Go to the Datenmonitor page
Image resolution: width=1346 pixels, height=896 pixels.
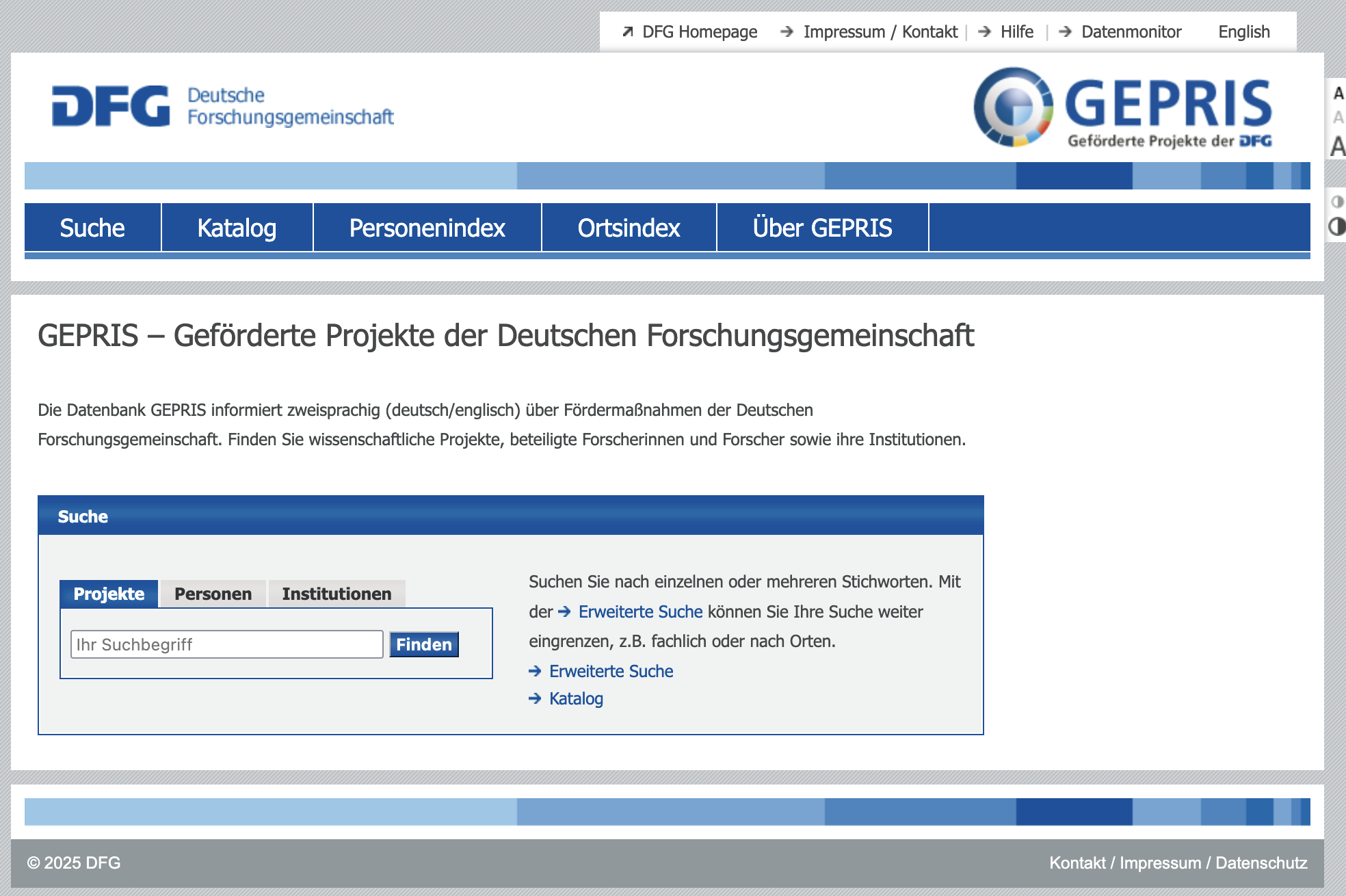tap(1131, 32)
